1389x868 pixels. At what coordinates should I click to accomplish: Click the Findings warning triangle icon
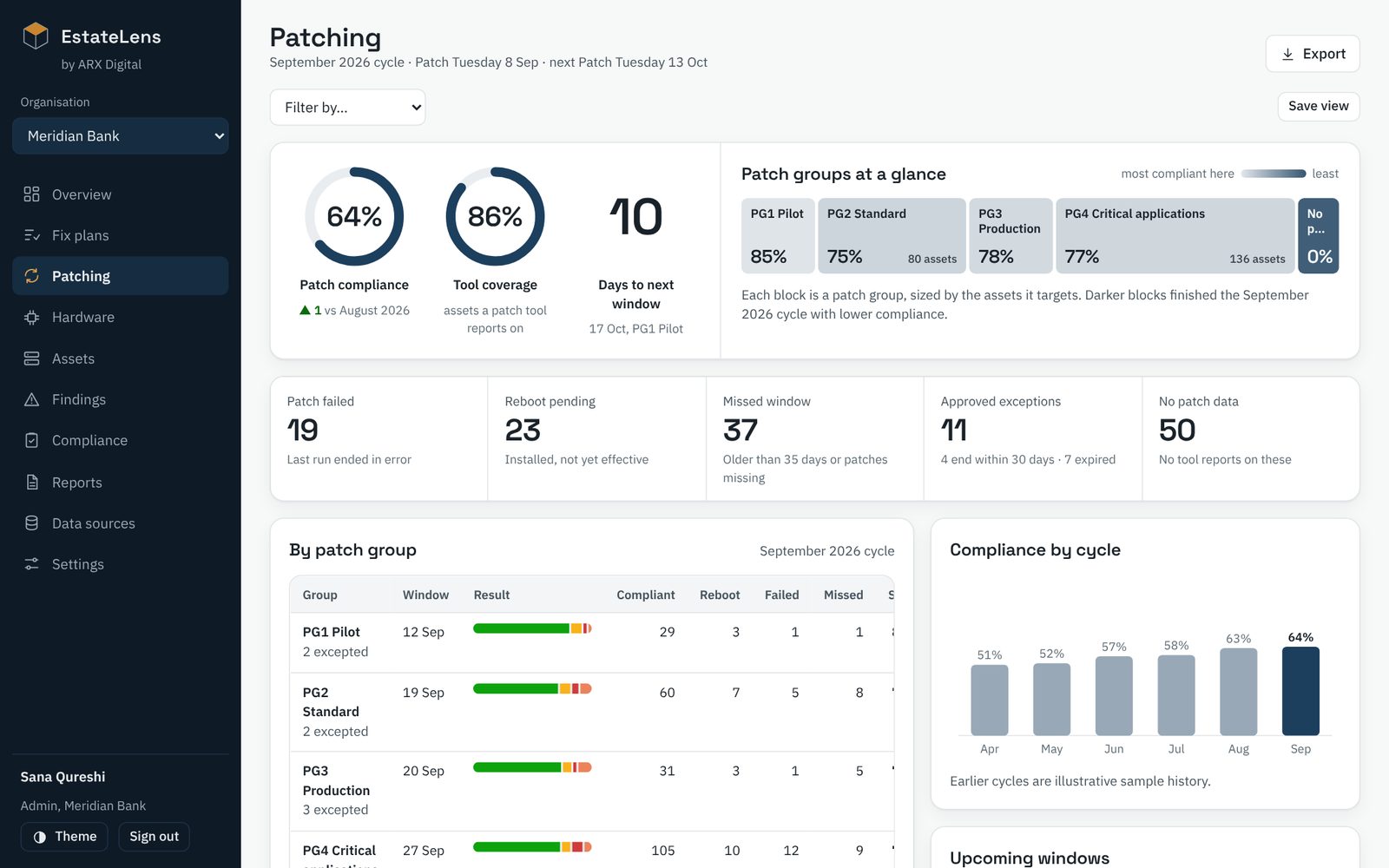[x=31, y=399]
